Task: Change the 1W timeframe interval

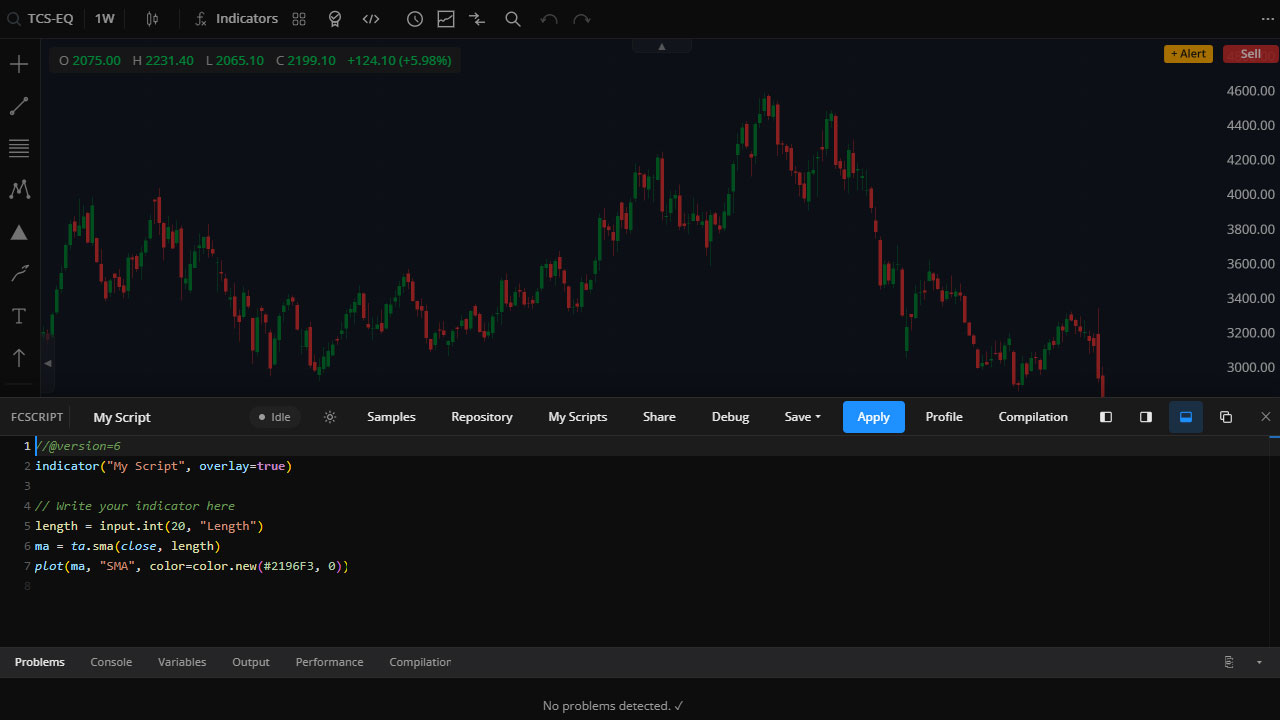Action: point(104,18)
